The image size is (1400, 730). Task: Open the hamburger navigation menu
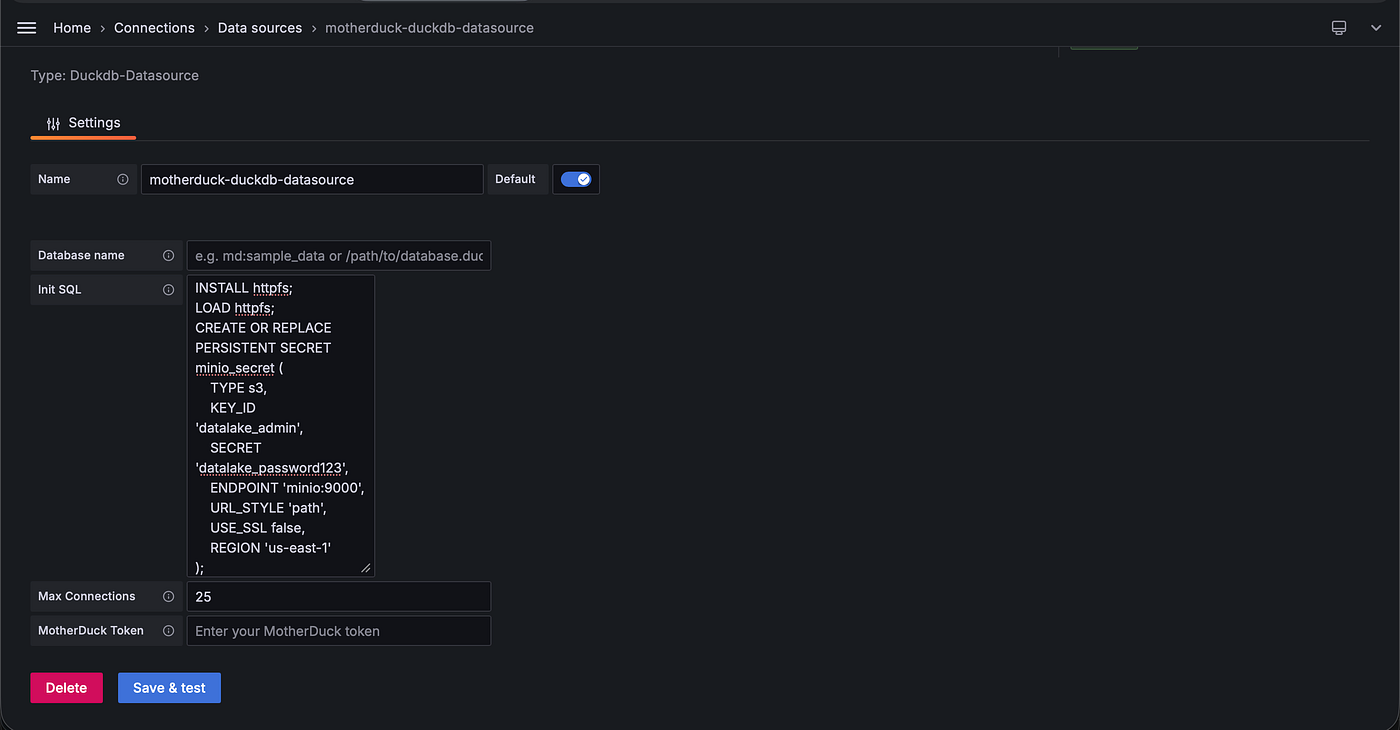tap(27, 28)
